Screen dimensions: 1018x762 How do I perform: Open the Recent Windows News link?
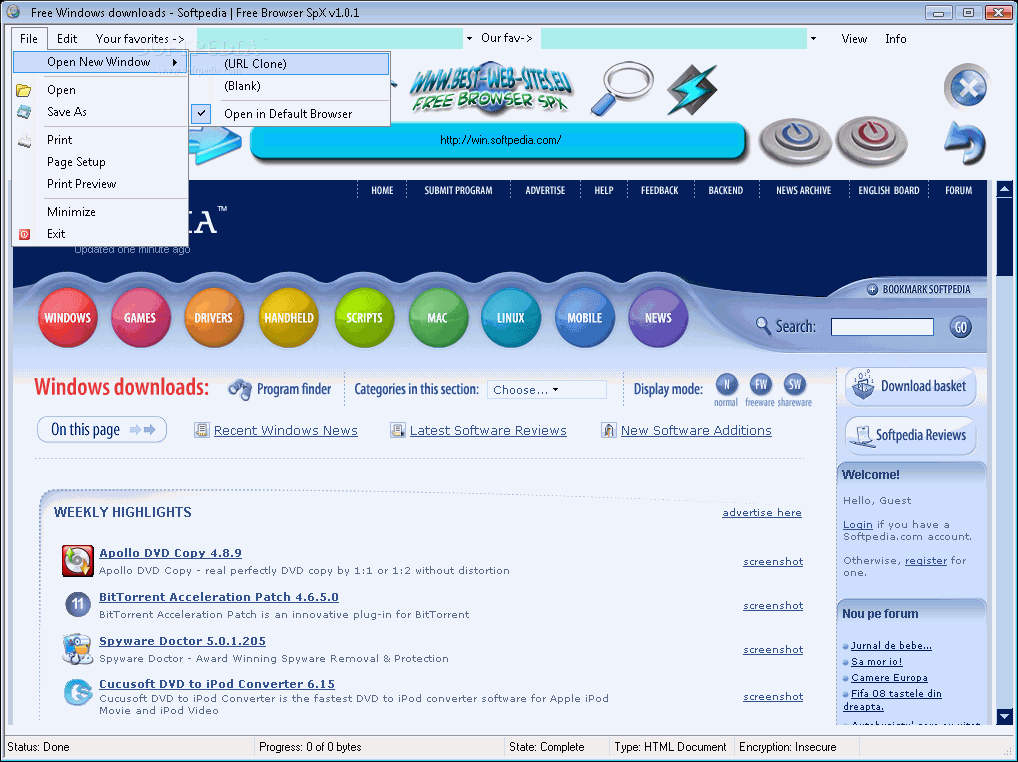pos(286,430)
